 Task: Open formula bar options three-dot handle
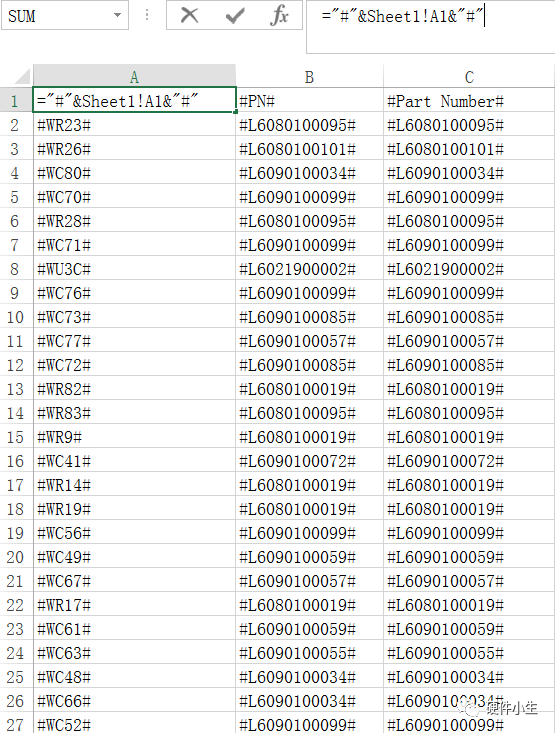147,15
